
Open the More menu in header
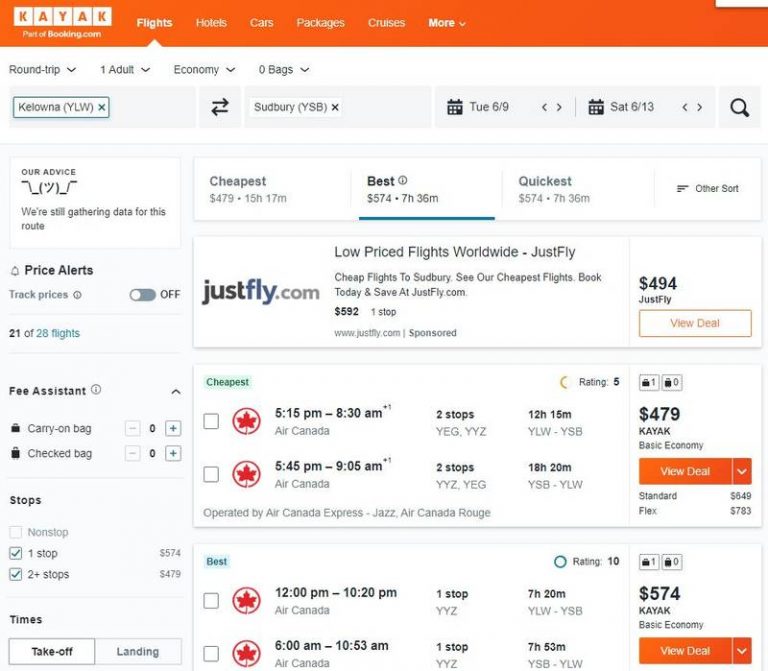(447, 23)
